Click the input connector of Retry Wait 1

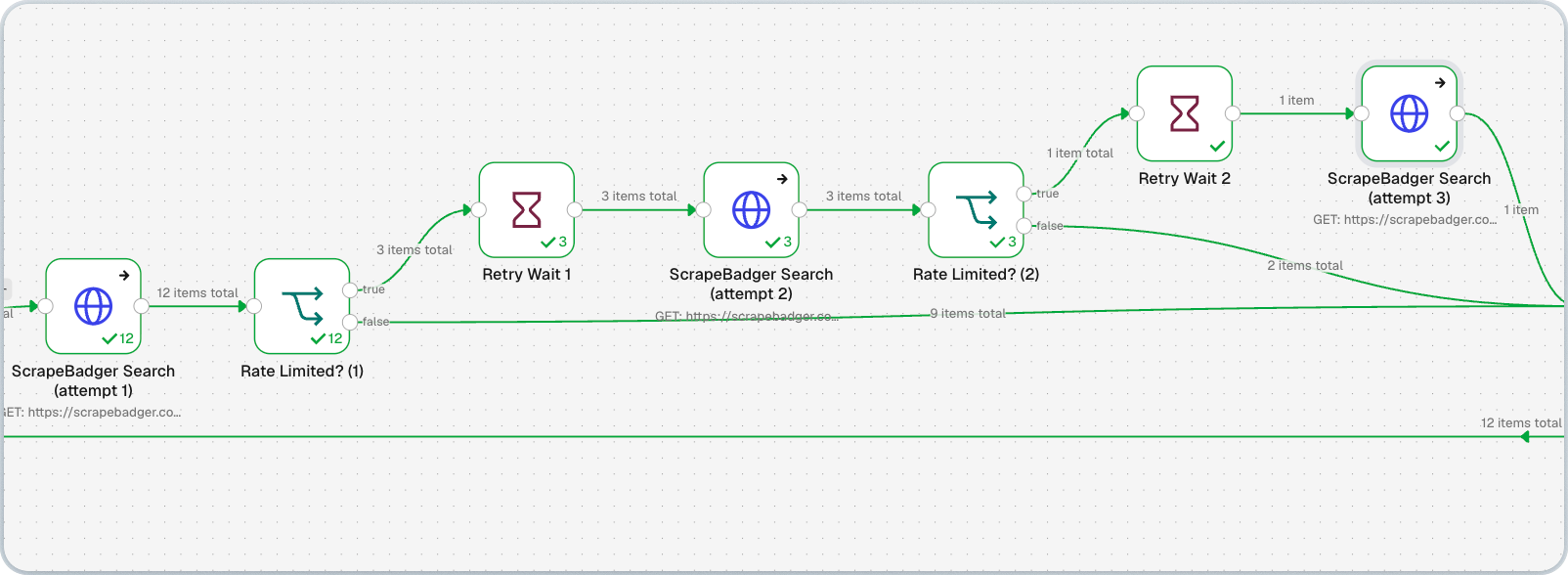pos(479,210)
